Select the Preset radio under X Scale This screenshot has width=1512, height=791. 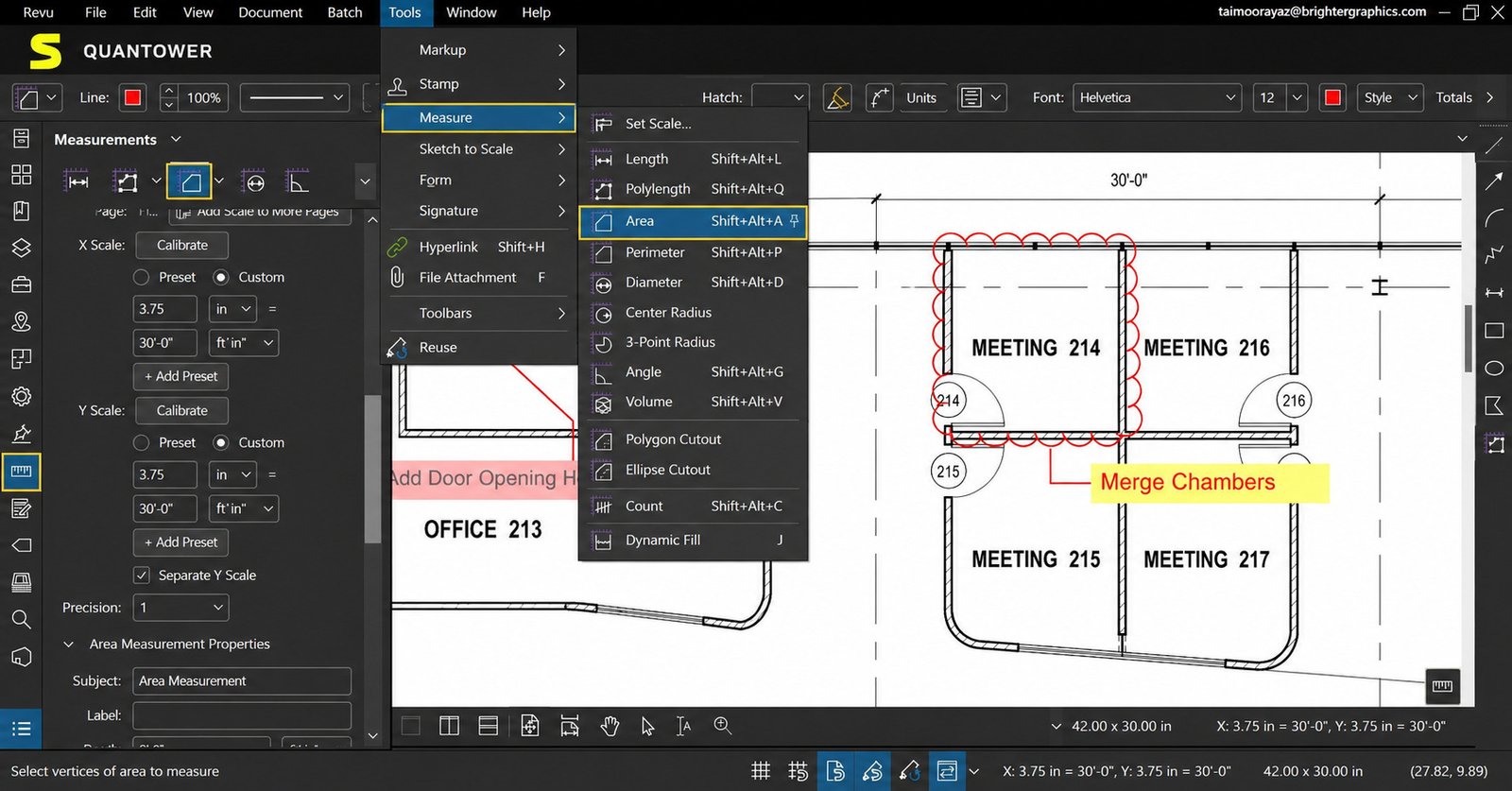pyautogui.click(x=142, y=277)
